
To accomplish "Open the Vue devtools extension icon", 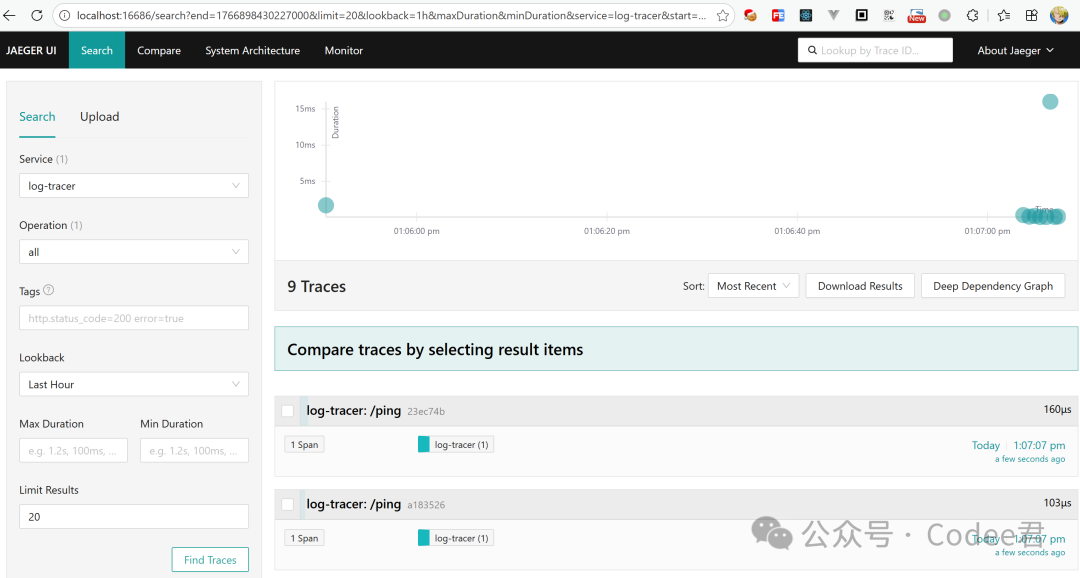I will [833, 15].
